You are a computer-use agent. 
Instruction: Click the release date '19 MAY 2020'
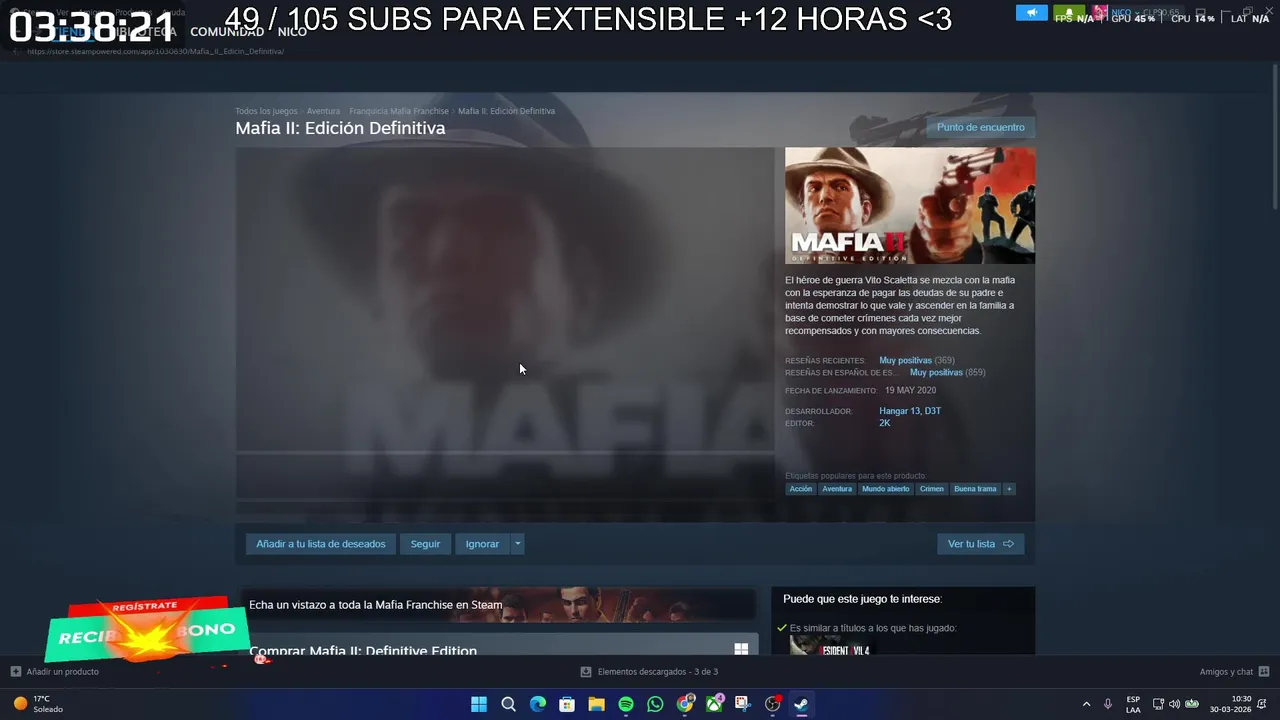(x=910, y=390)
